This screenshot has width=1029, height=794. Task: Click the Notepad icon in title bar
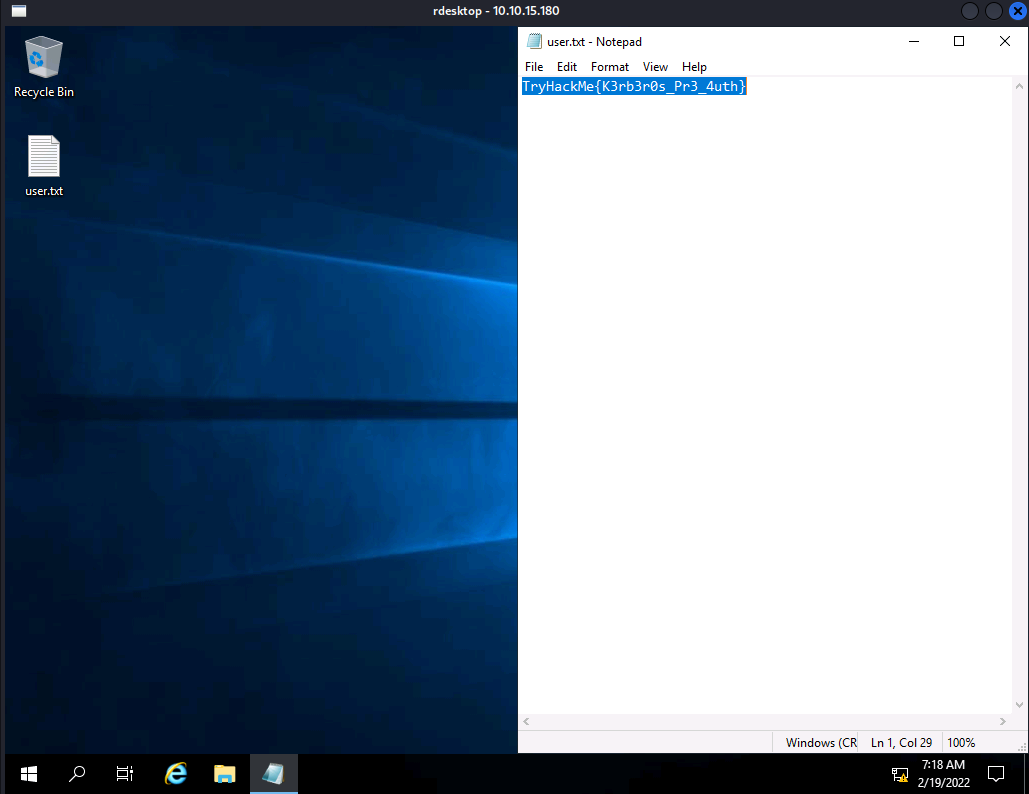[x=535, y=41]
